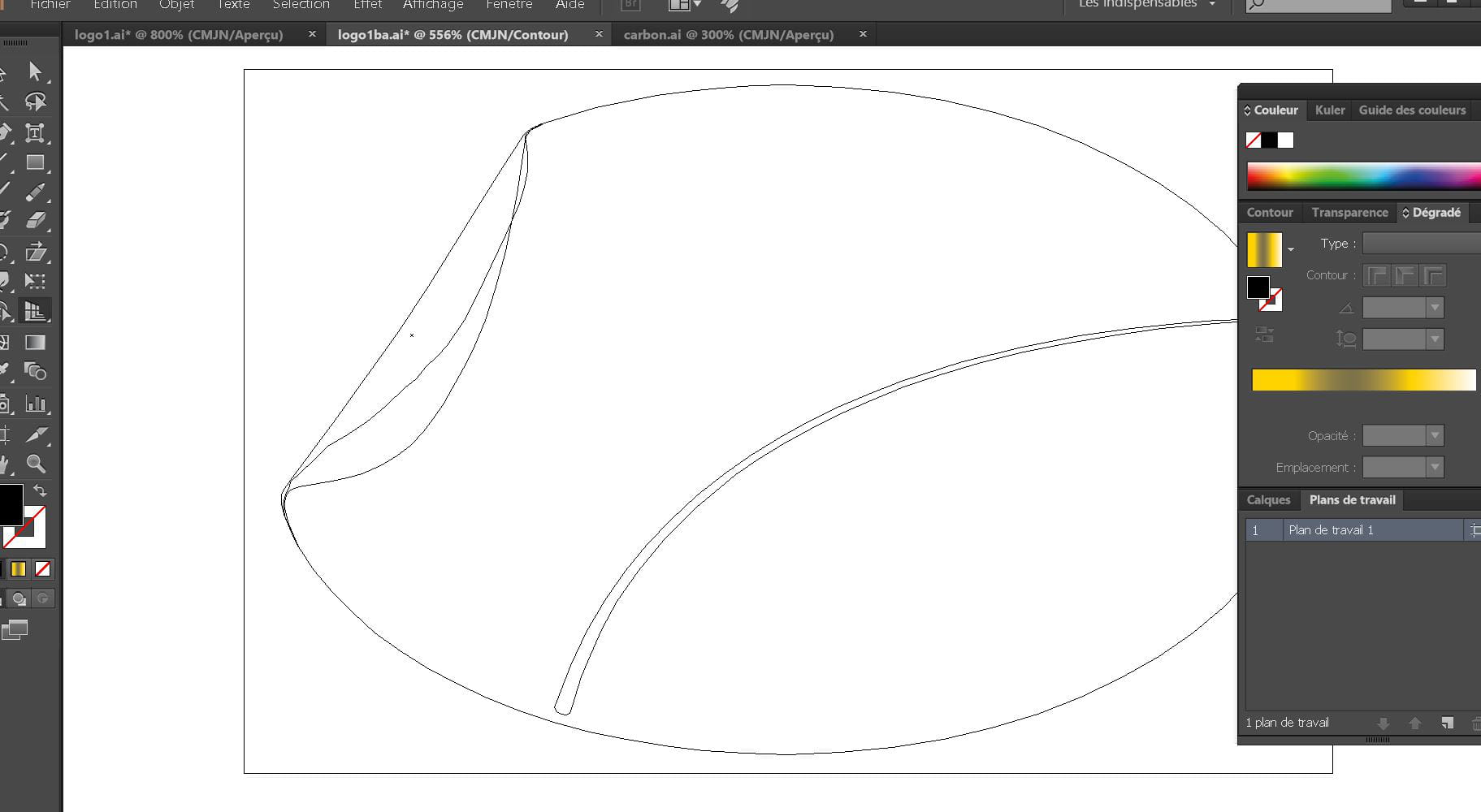Select the Direct Selection arrow tool

click(x=35, y=71)
